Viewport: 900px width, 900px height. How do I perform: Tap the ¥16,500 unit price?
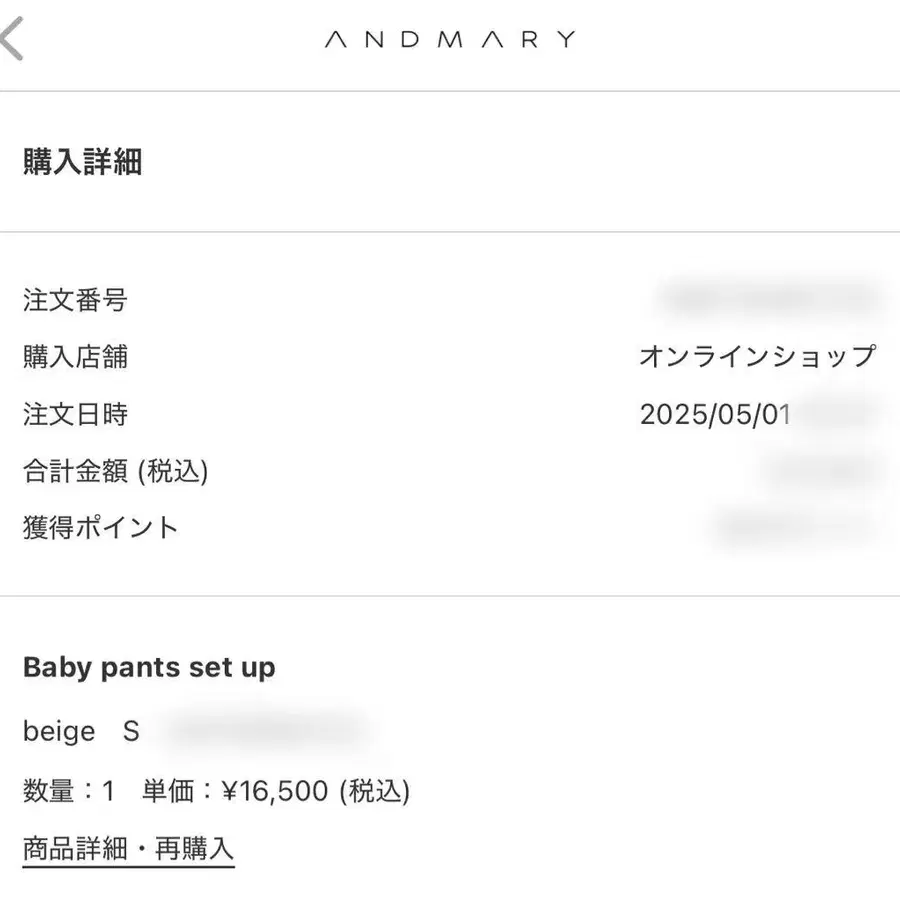[275, 791]
